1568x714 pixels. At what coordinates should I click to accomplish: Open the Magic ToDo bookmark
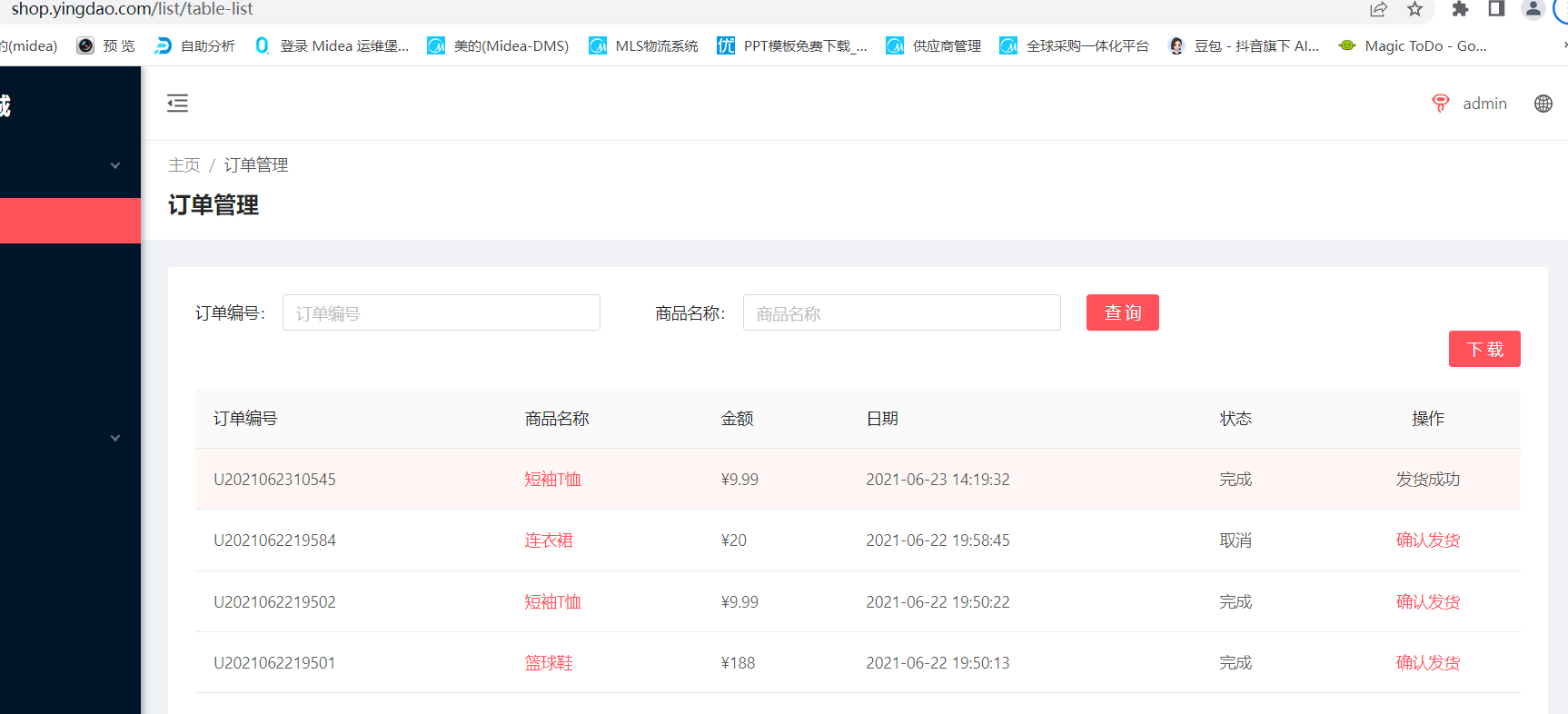click(1413, 45)
